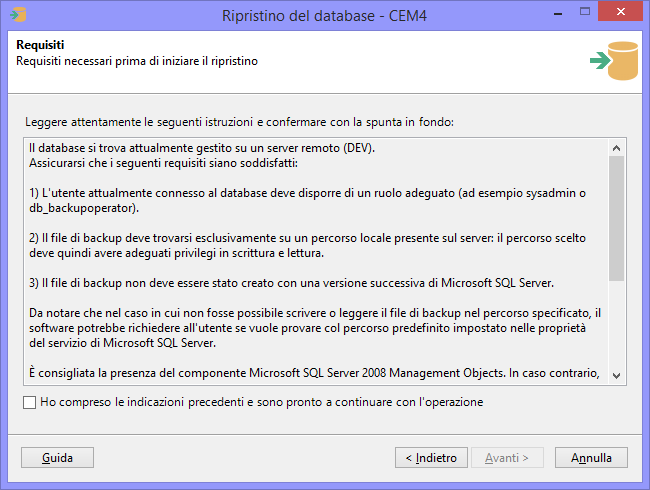
Task: Cancel the restore with the Annulla button
Action: (591, 457)
